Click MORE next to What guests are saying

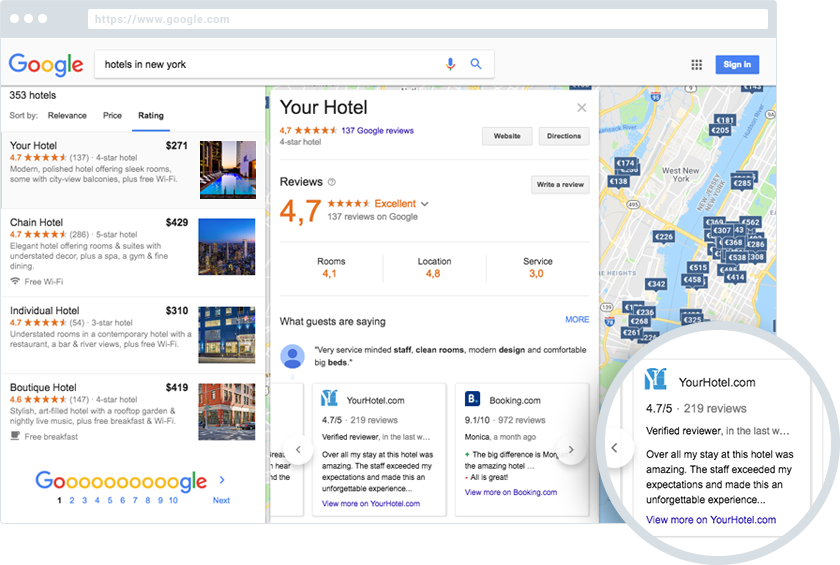(577, 320)
